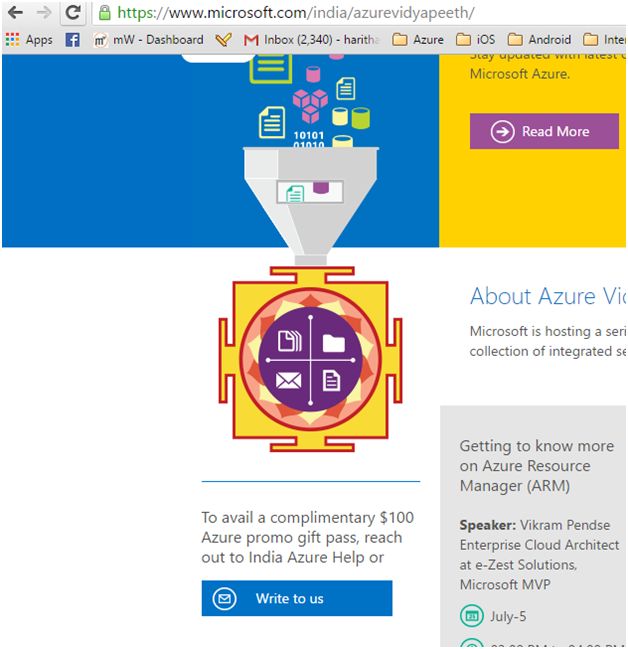Screen dimensions: 628x649
Task: Reload the page with the refresh icon
Action: tap(73, 13)
